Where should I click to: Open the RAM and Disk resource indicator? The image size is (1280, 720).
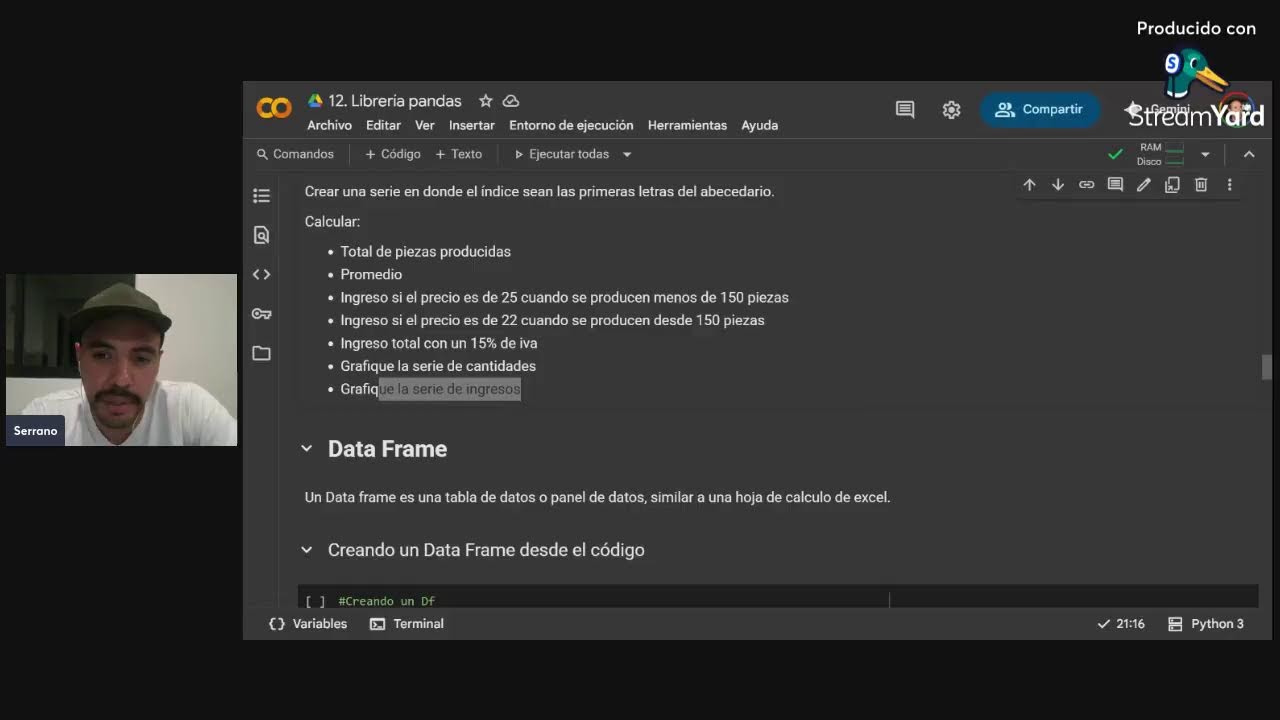(x=1161, y=154)
